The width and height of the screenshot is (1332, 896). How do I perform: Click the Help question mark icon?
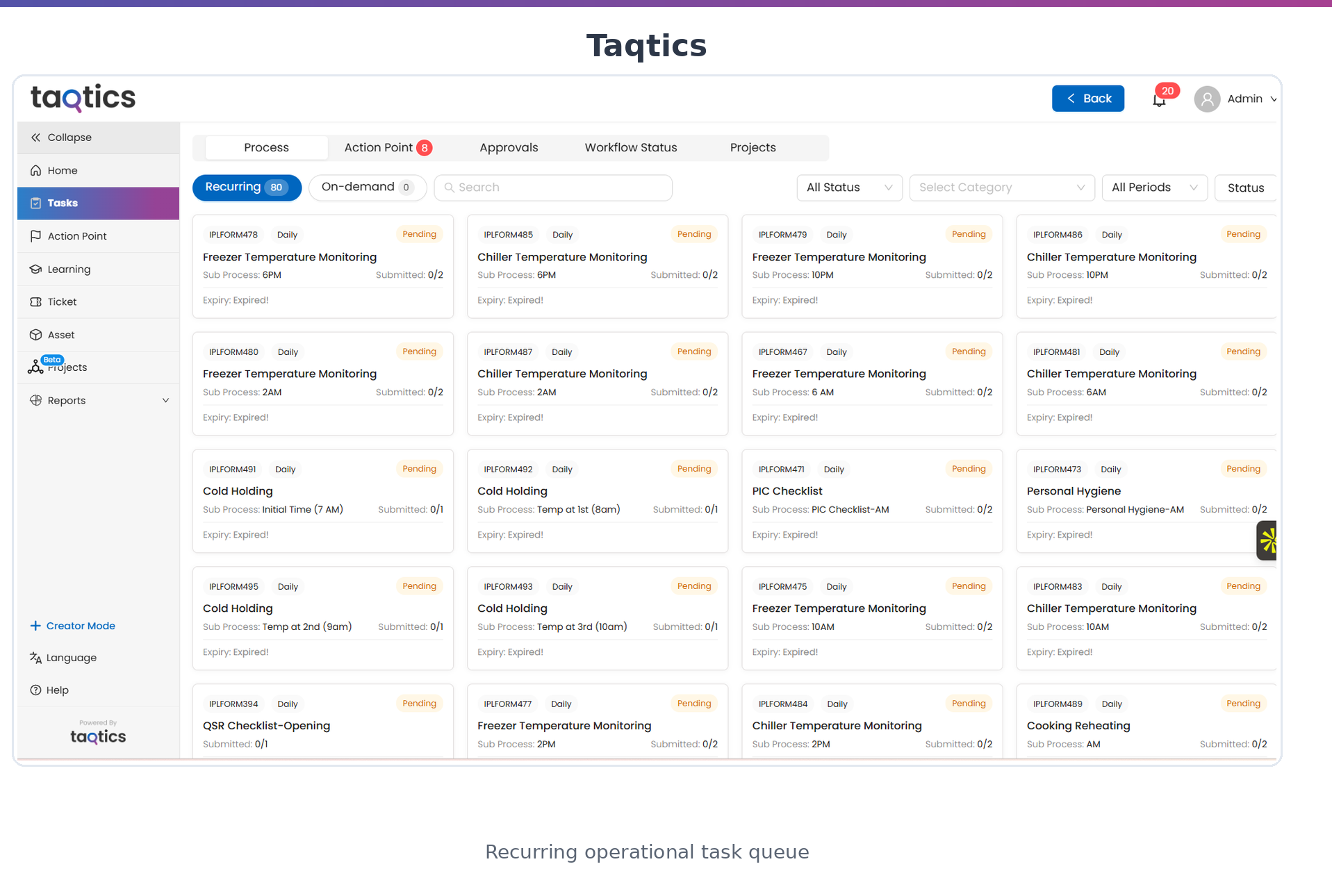point(35,690)
